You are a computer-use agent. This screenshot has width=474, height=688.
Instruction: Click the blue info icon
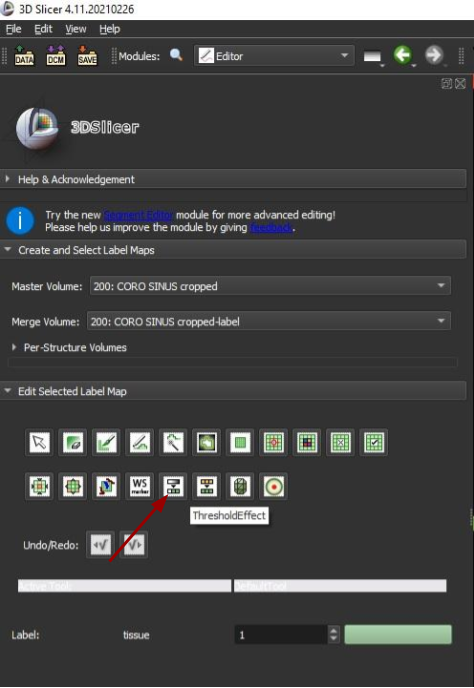[20, 221]
